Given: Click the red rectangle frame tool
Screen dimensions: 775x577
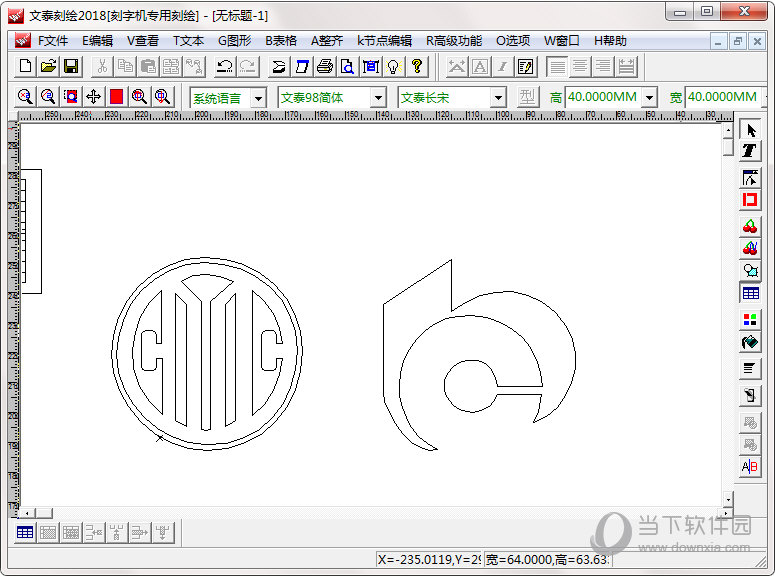Looking at the screenshot, I should pyautogui.click(x=750, y=200).
